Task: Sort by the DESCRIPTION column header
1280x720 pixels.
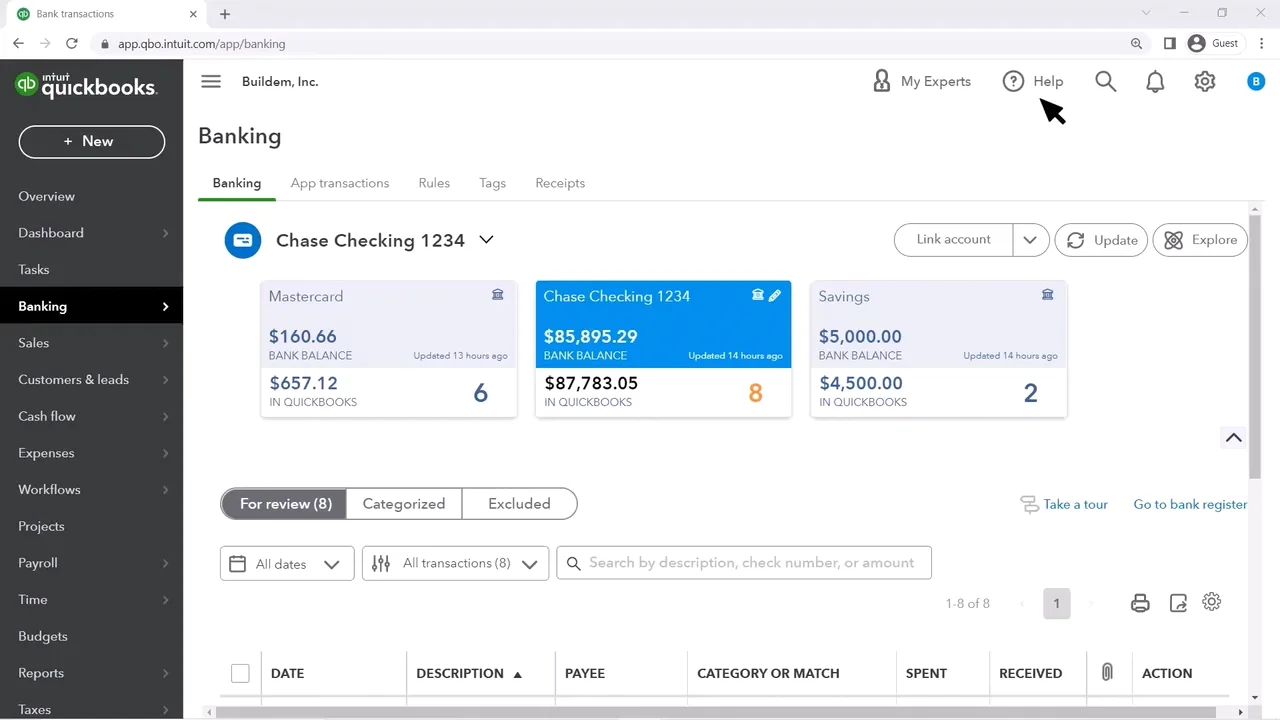Action: (x=469, y=673)
